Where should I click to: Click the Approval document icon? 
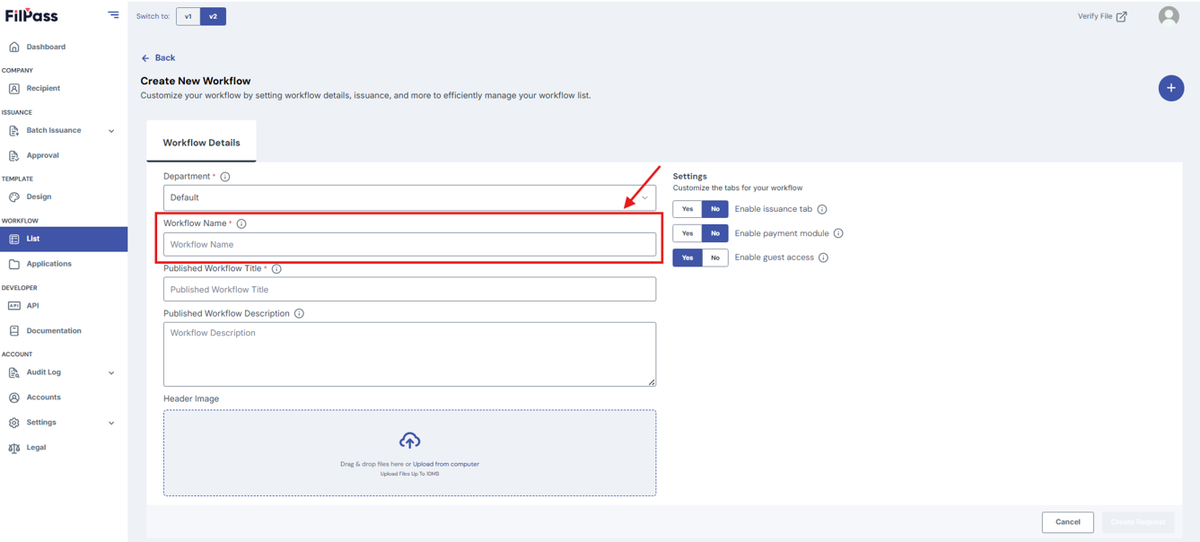click(14, 155)
